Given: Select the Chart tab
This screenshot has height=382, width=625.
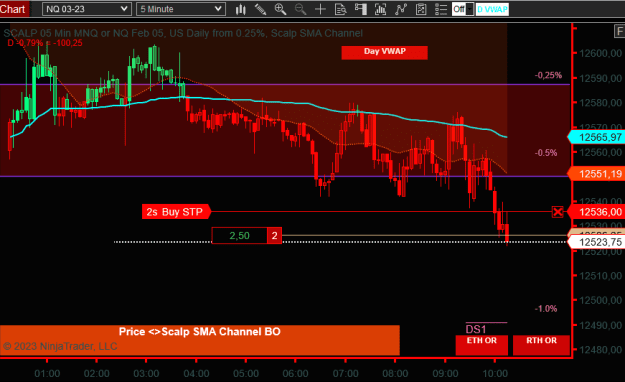Looking at the screenshot, I should click(x=14, y=9).
